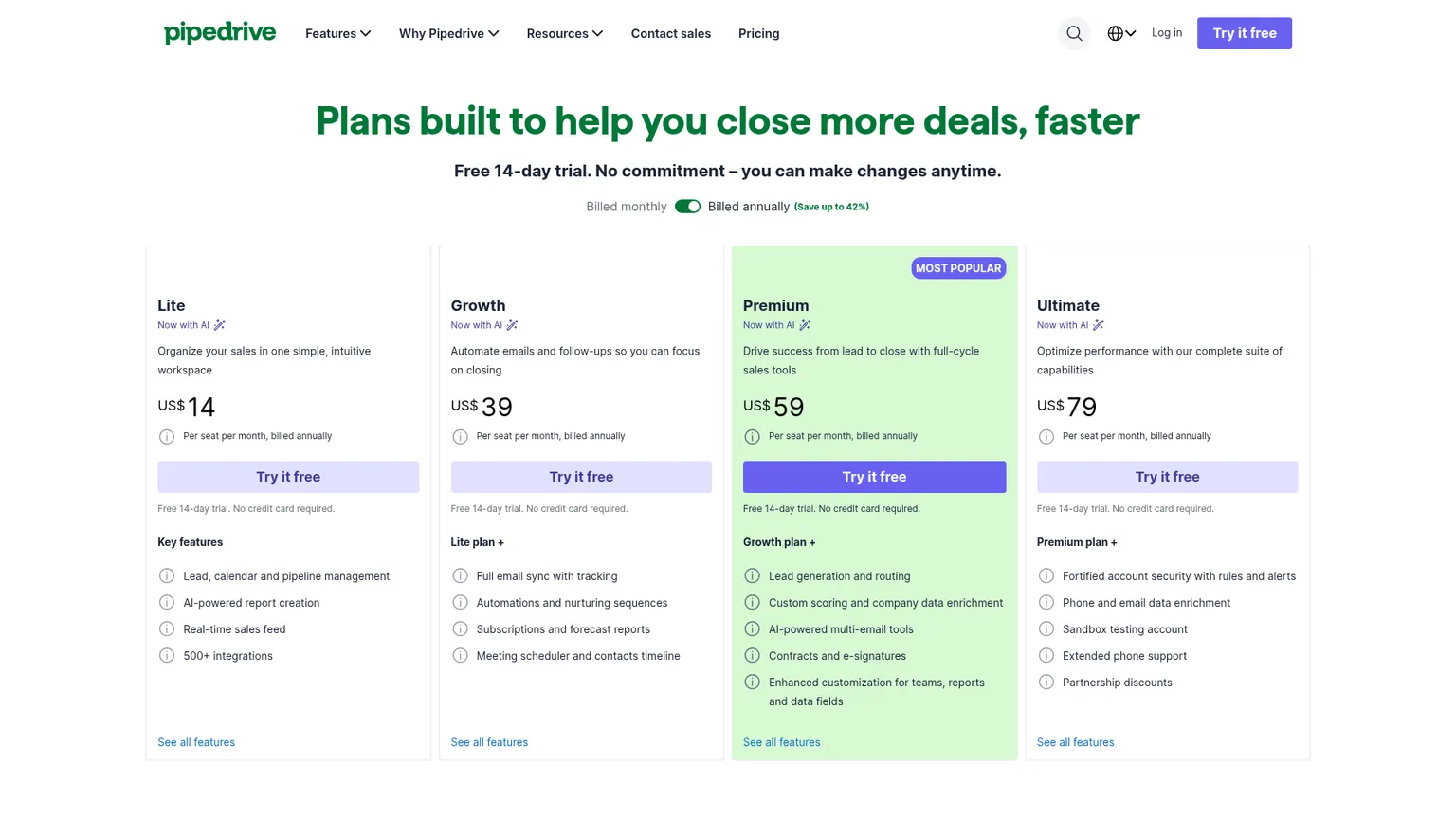
Task: Info icon for Sandbox testing account
Action: (1046, 629)
